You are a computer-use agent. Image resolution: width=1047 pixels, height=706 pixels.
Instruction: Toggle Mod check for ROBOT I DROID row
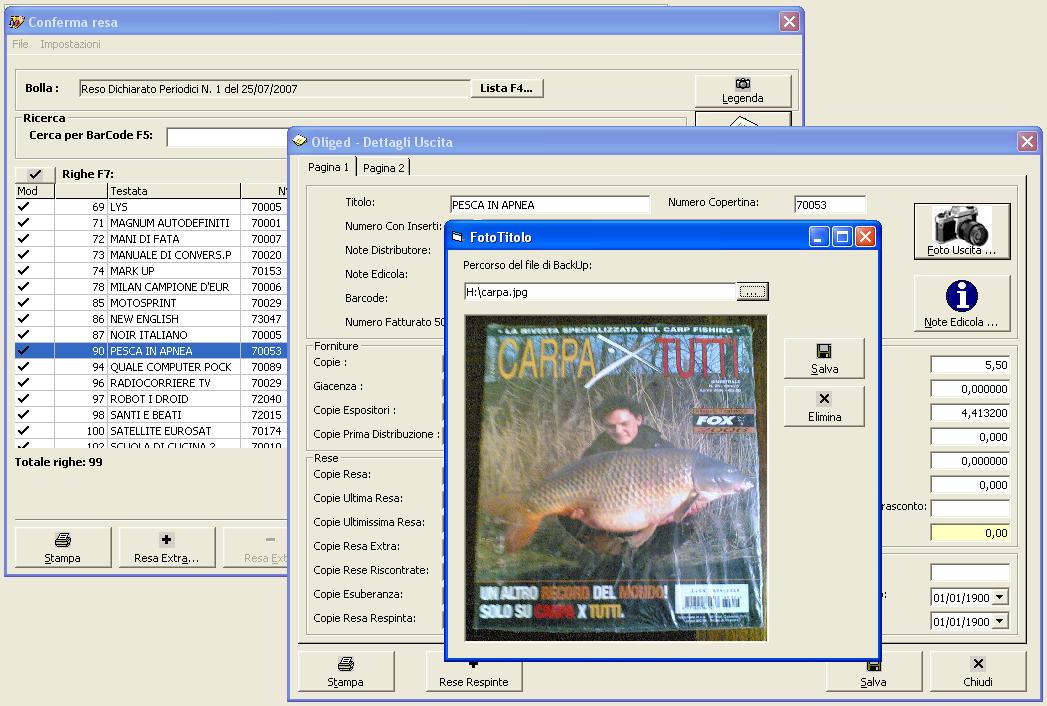(23, 399)
